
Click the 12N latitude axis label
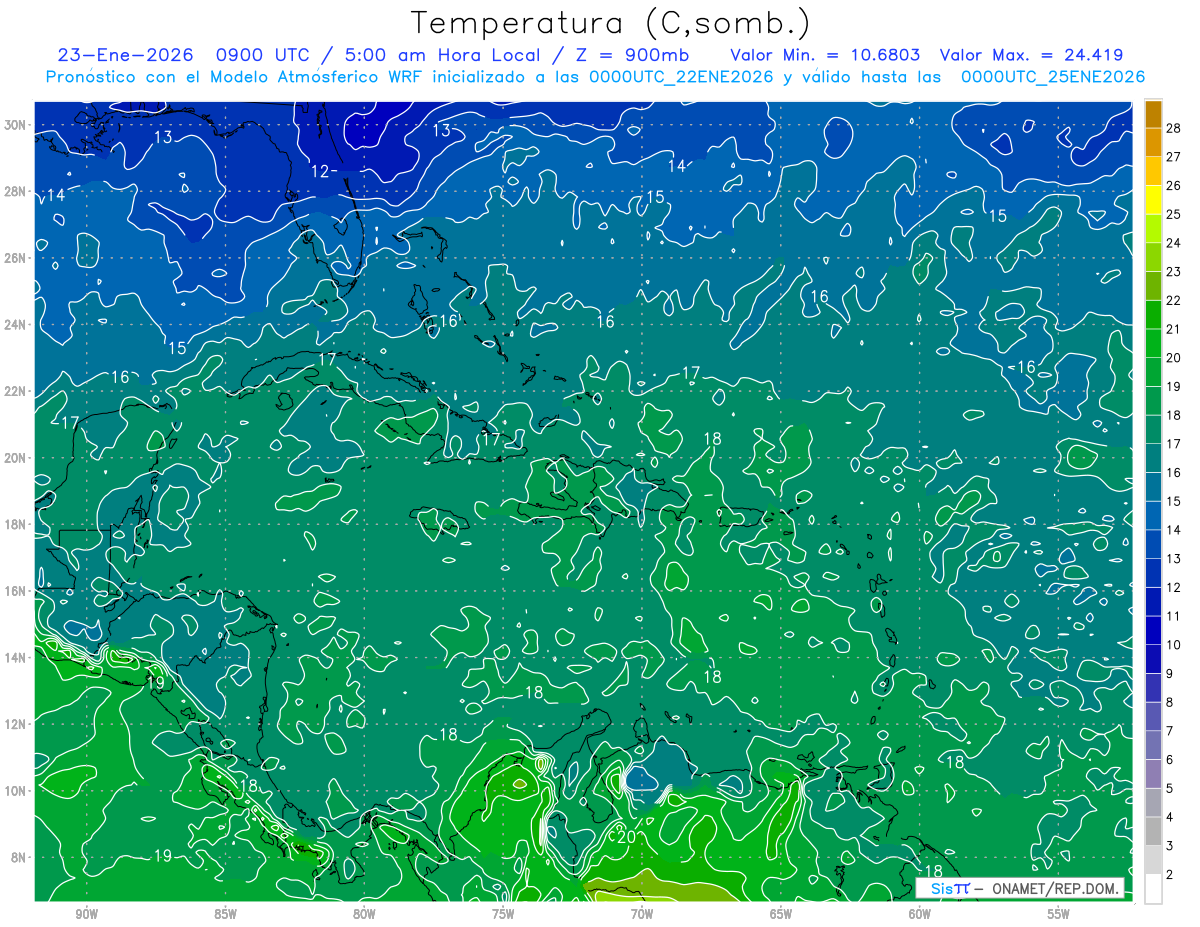[17, 724]
